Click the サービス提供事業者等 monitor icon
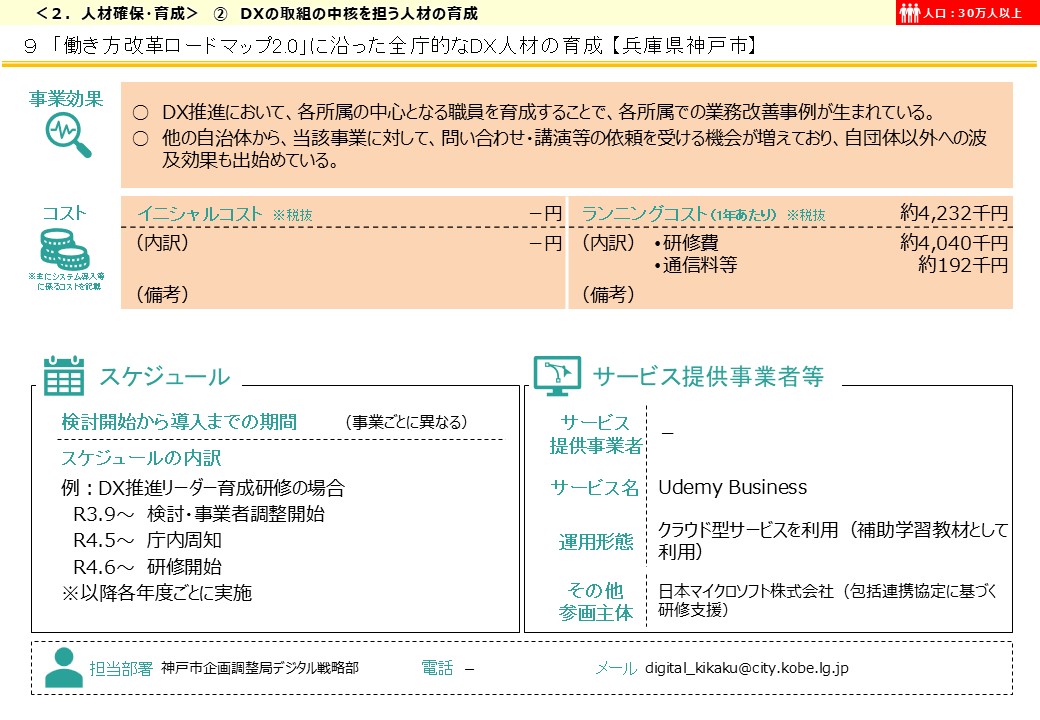 coord(556,374)
